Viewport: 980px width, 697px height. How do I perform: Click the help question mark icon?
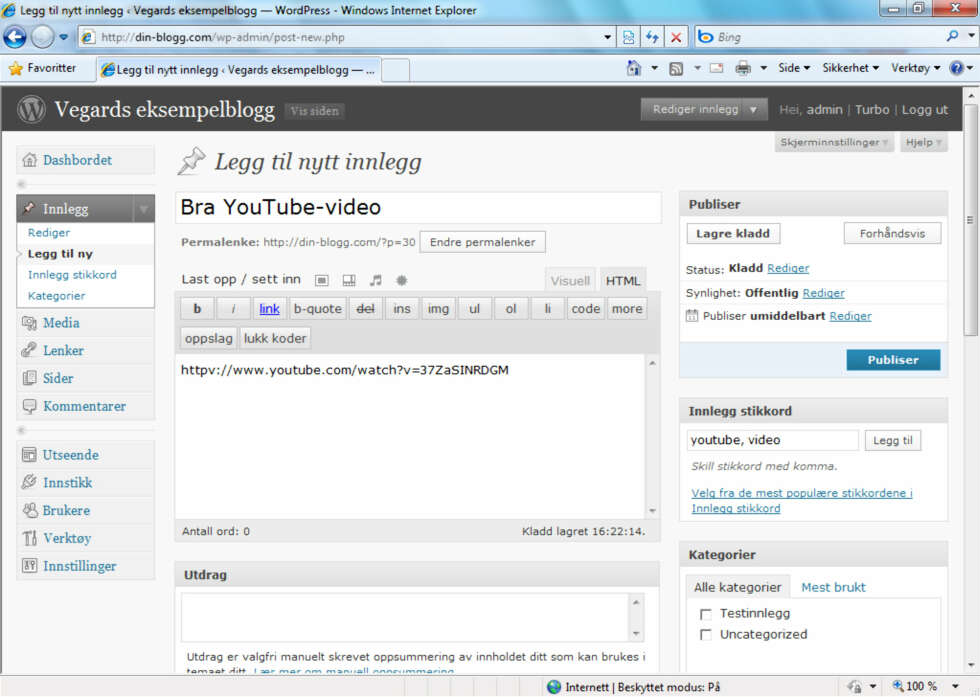pyautogui.click(x=956, y=68)
